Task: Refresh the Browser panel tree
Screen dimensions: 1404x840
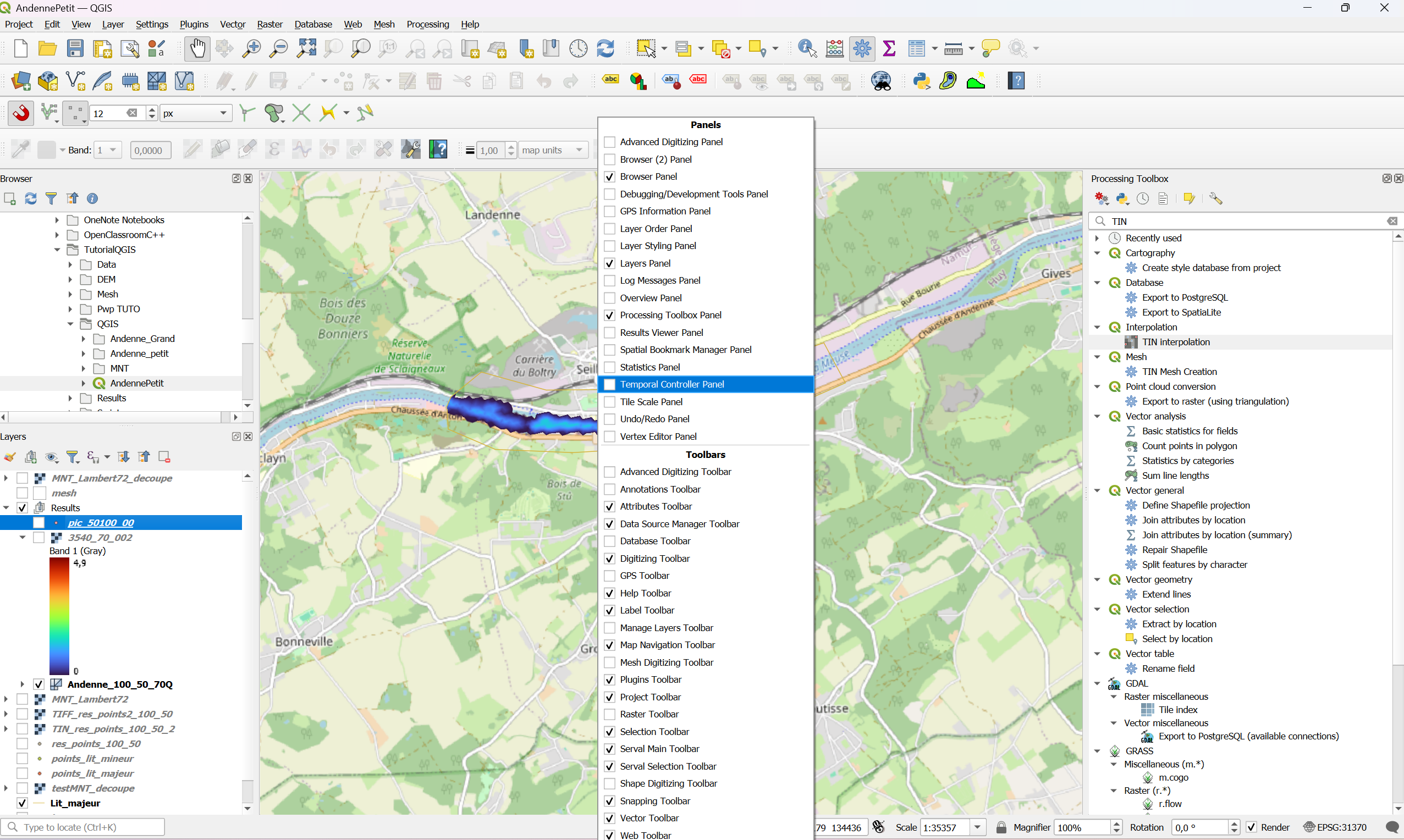Action: (x=31, y=198)
